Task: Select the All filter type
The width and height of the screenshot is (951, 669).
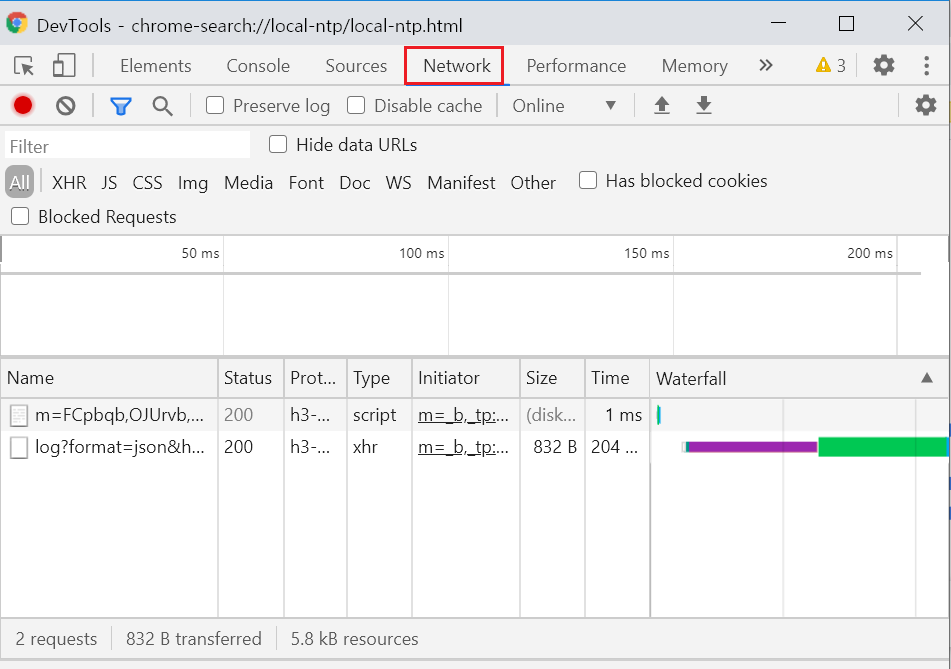Action: [x=19, y=182]
